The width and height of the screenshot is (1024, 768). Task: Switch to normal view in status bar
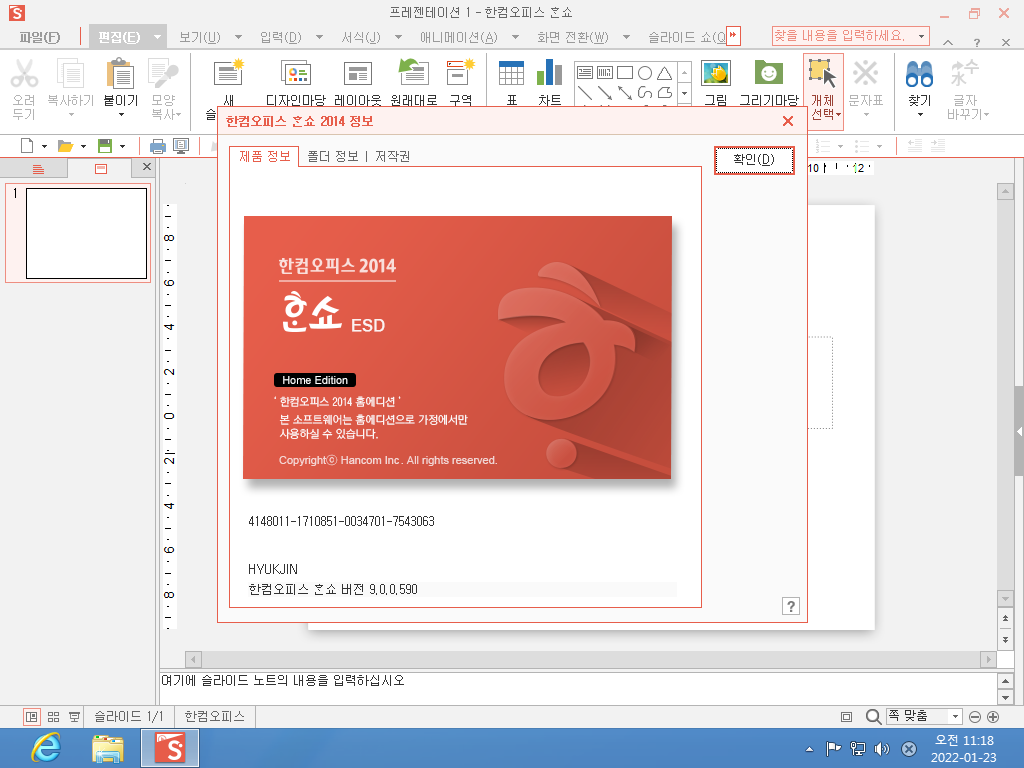31,717
